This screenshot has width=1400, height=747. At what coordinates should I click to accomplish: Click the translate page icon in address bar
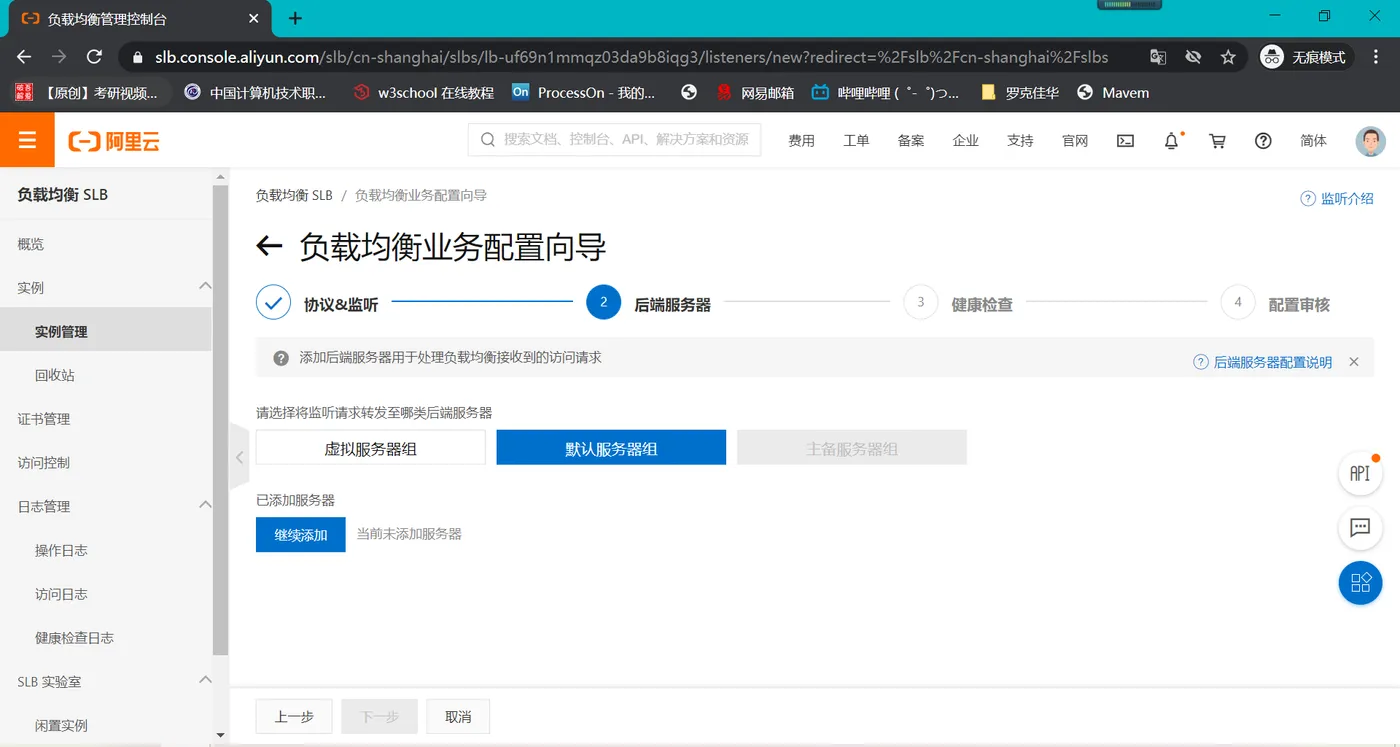[1158, 57]
